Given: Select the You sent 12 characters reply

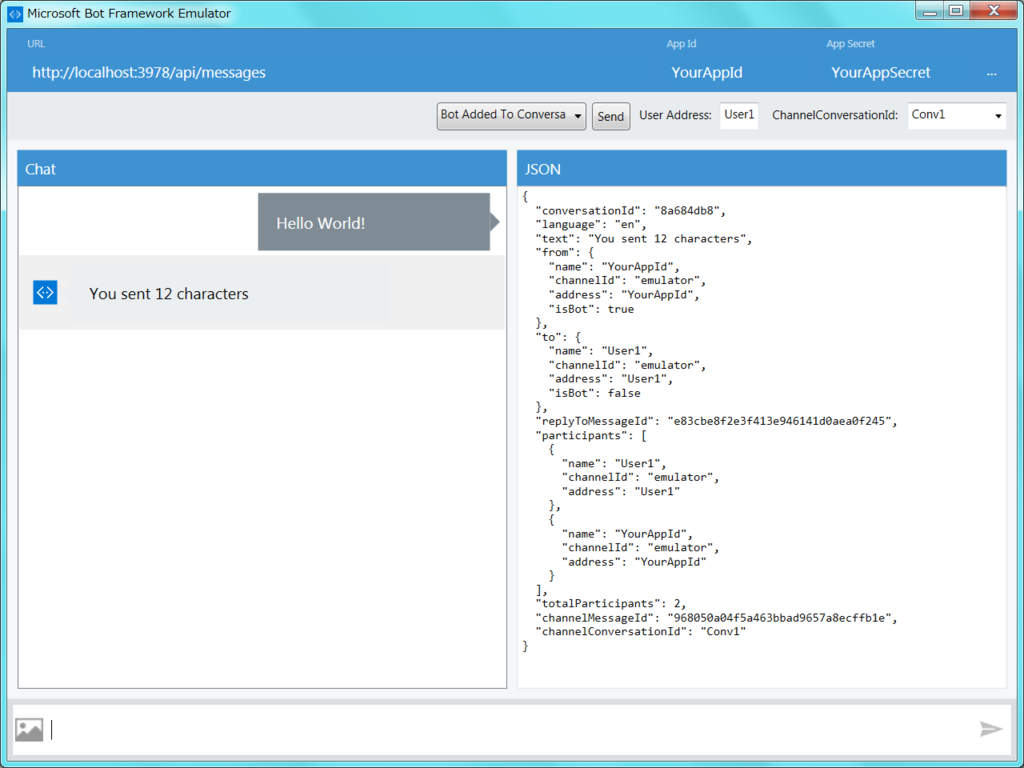Looking at the screenshot, I should (231, 293).
